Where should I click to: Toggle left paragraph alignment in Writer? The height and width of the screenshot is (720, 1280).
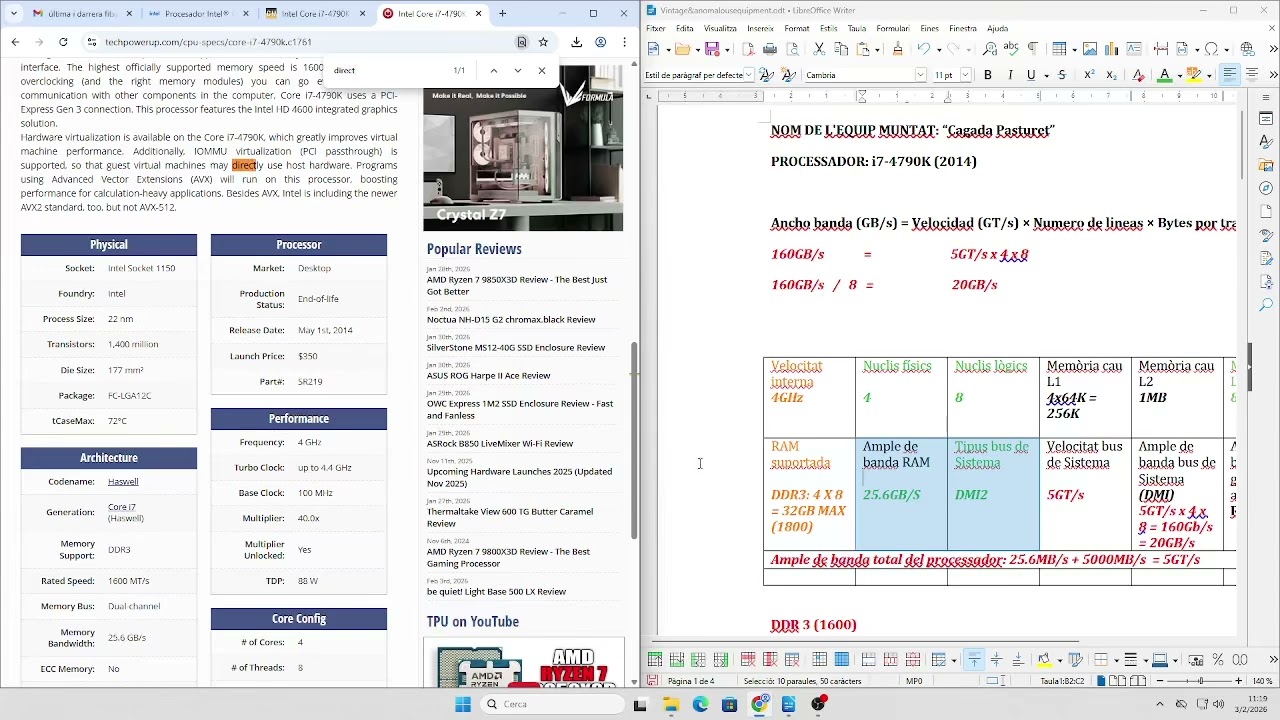tap(1229, 75)
